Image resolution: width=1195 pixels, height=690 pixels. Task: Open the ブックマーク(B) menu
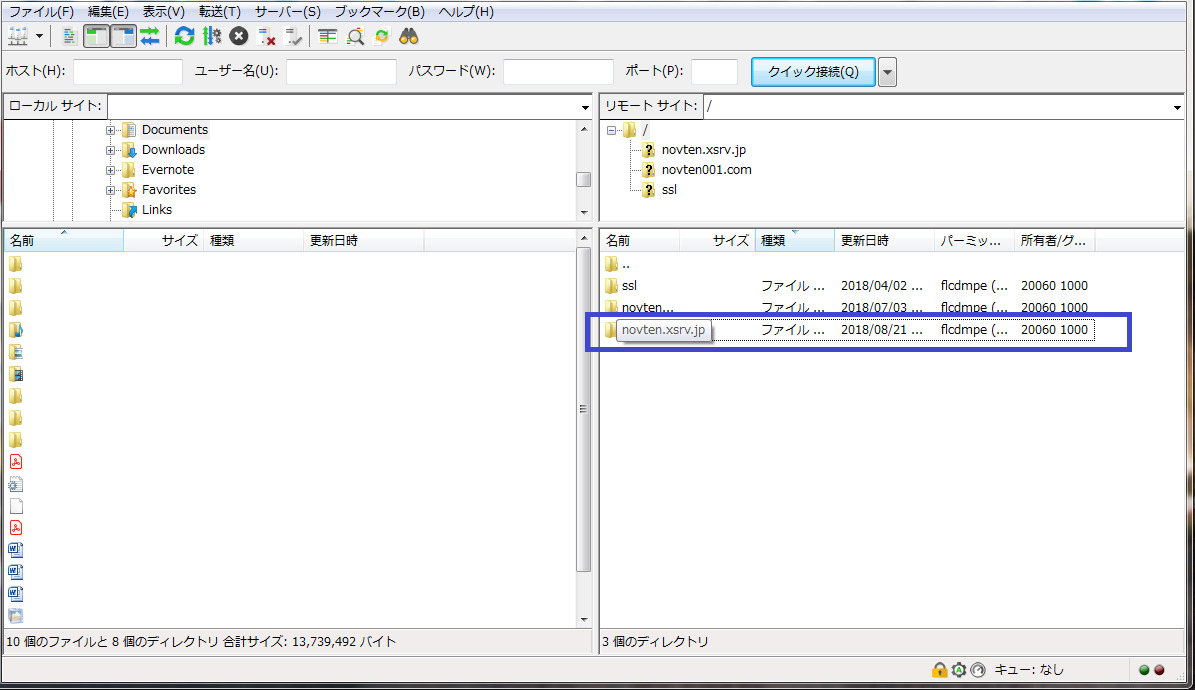(379, 12)
